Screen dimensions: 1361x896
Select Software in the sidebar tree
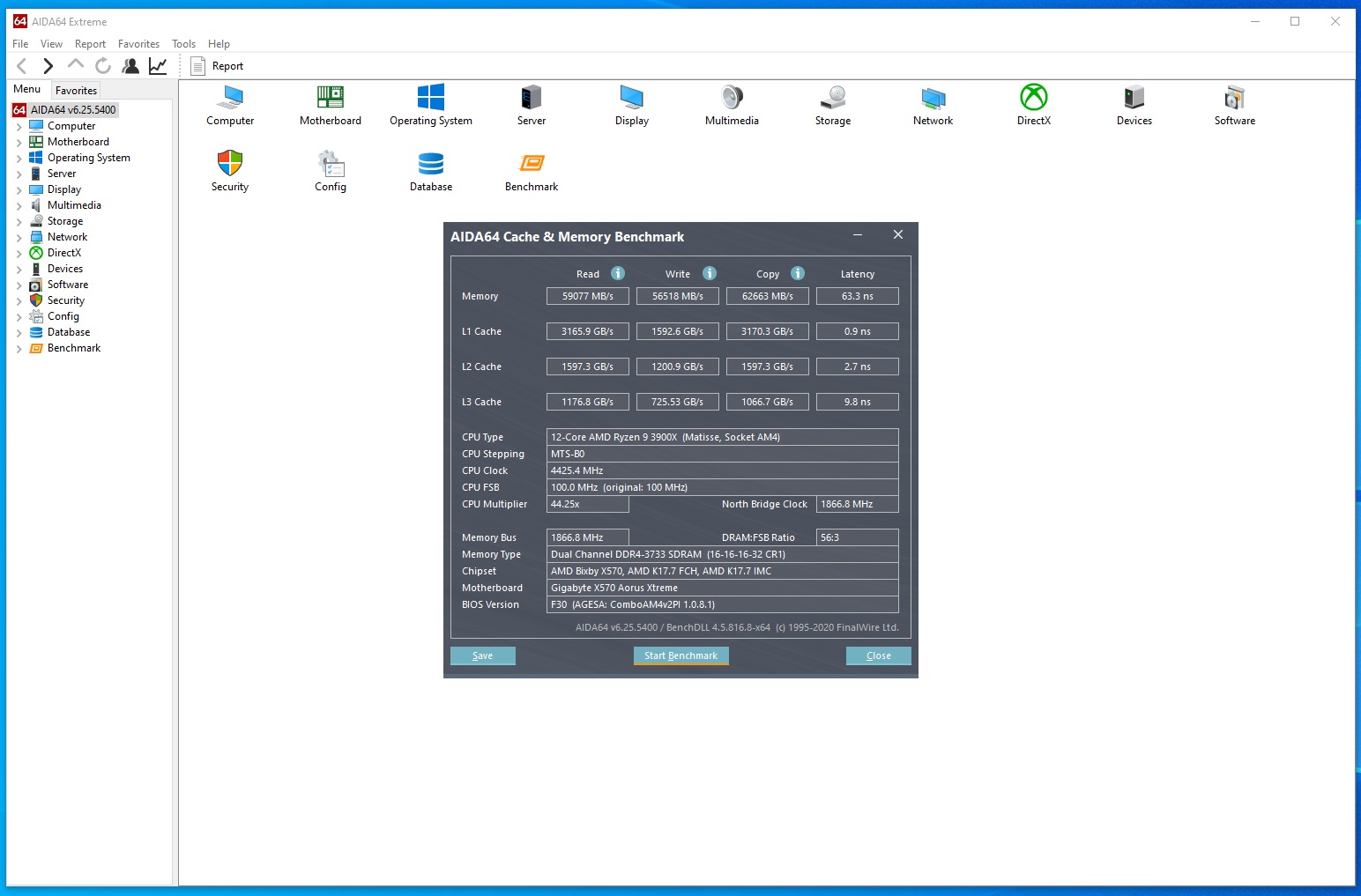point(68,285)
